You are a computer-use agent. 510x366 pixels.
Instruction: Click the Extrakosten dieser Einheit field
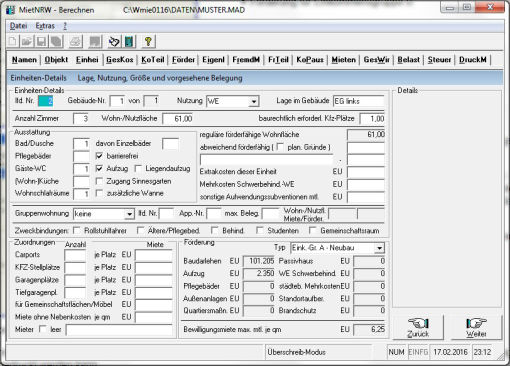pyautogui.click(x=366, y=172)
